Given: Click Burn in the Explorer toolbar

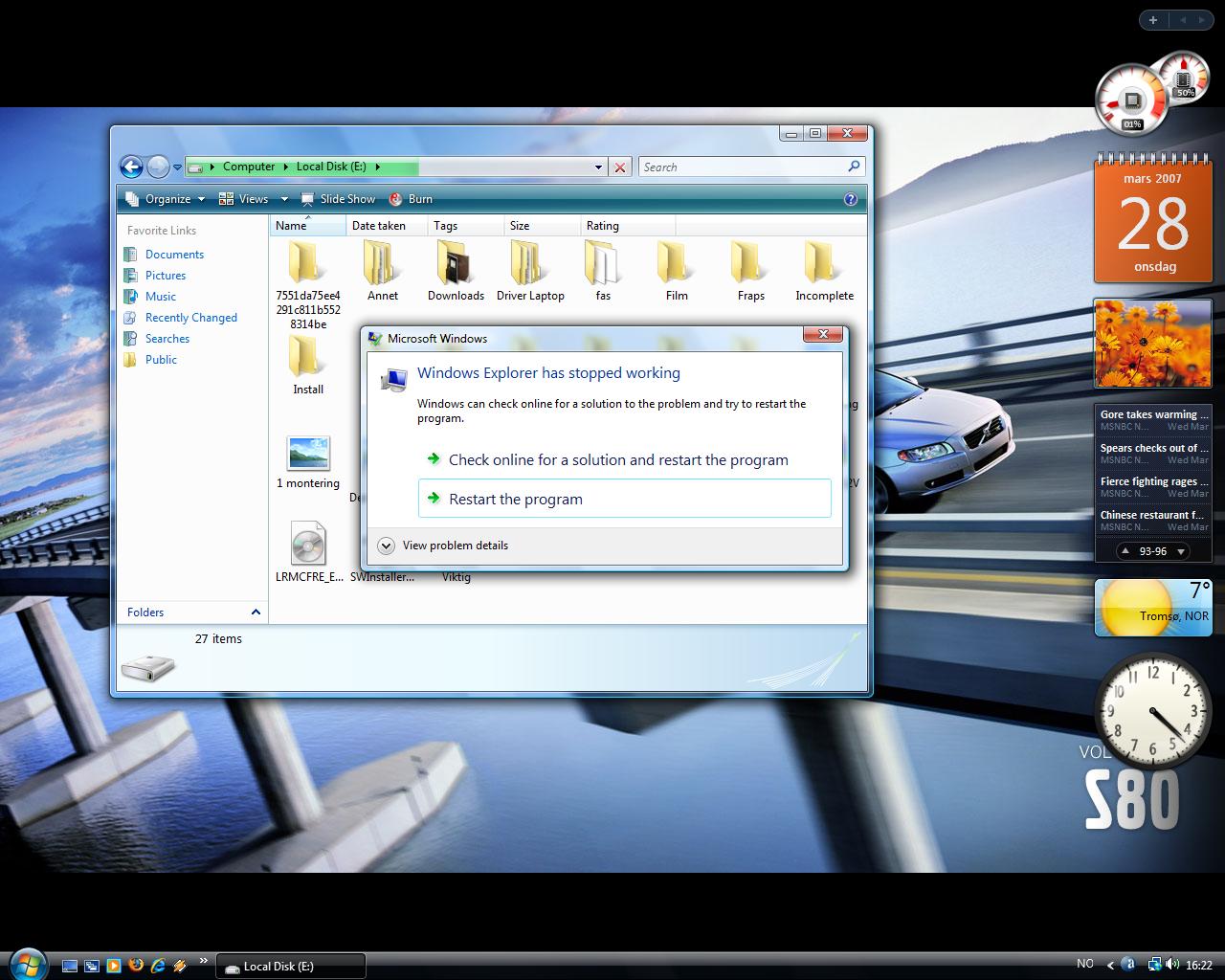Looking at the screenshot, I should [x=411, y=199].
